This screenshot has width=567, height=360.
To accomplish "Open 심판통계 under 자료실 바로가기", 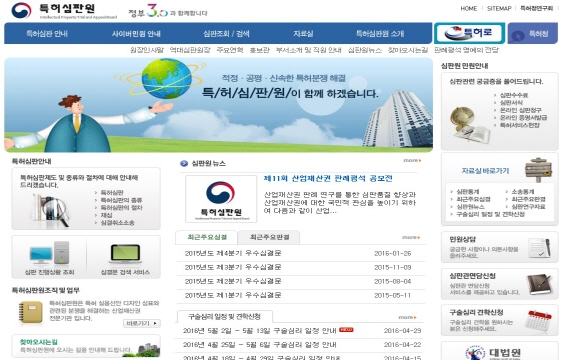I will [x=468, y=192].
